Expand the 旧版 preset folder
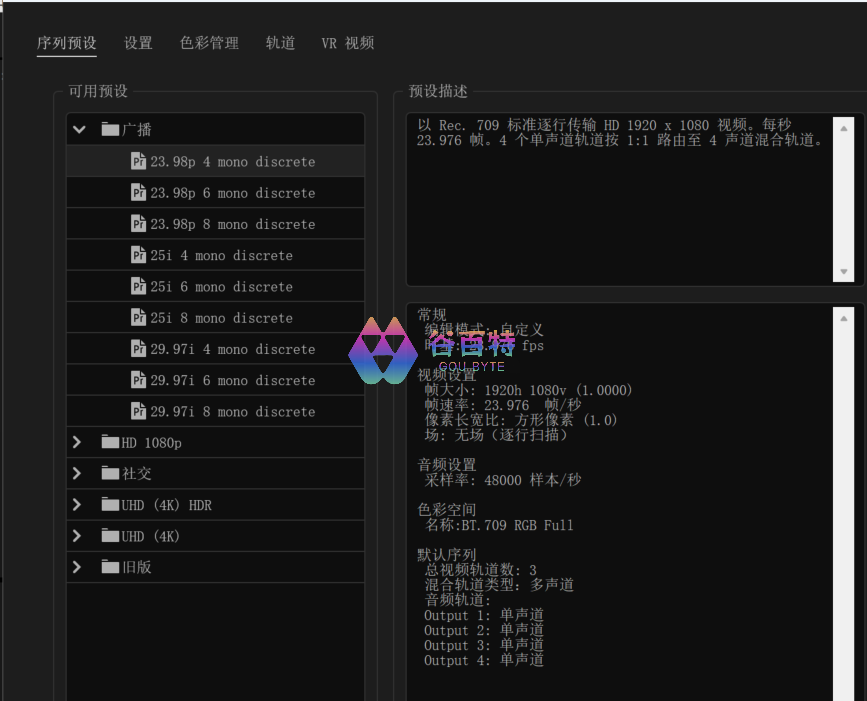This screenshot has height=701, width=867. [x=78, y=567]
